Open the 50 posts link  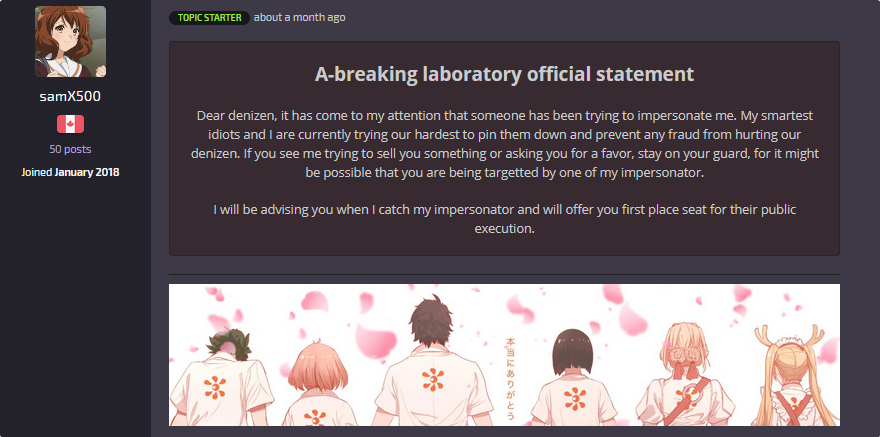(x=70, y=149)
